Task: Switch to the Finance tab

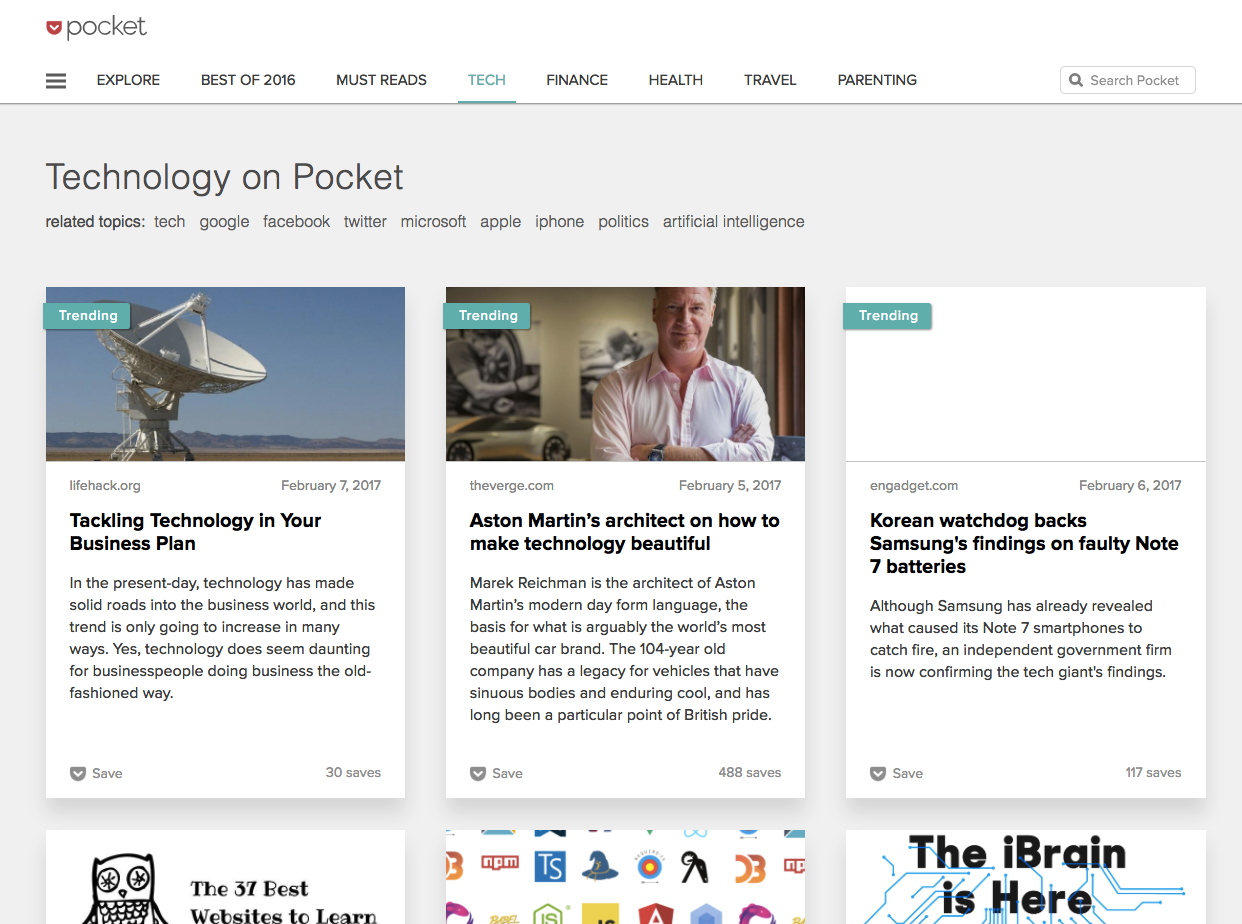Action: click(577, 80)
